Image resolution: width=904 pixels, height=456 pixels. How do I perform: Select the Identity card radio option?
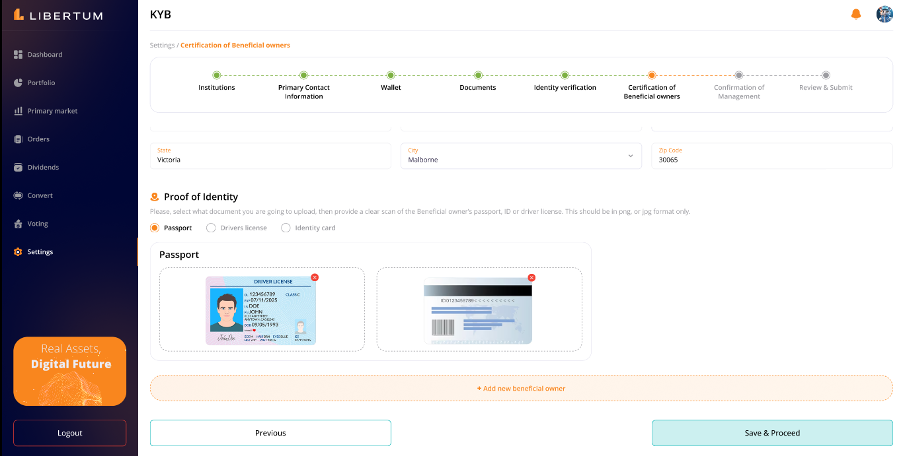click(286, 228)
